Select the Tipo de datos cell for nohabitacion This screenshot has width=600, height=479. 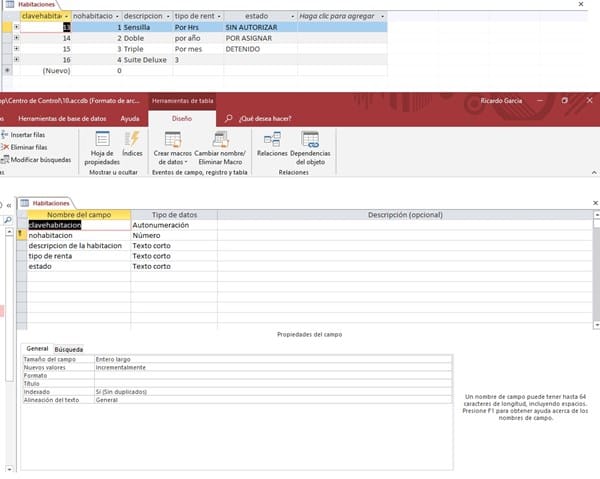coord(173,236)
